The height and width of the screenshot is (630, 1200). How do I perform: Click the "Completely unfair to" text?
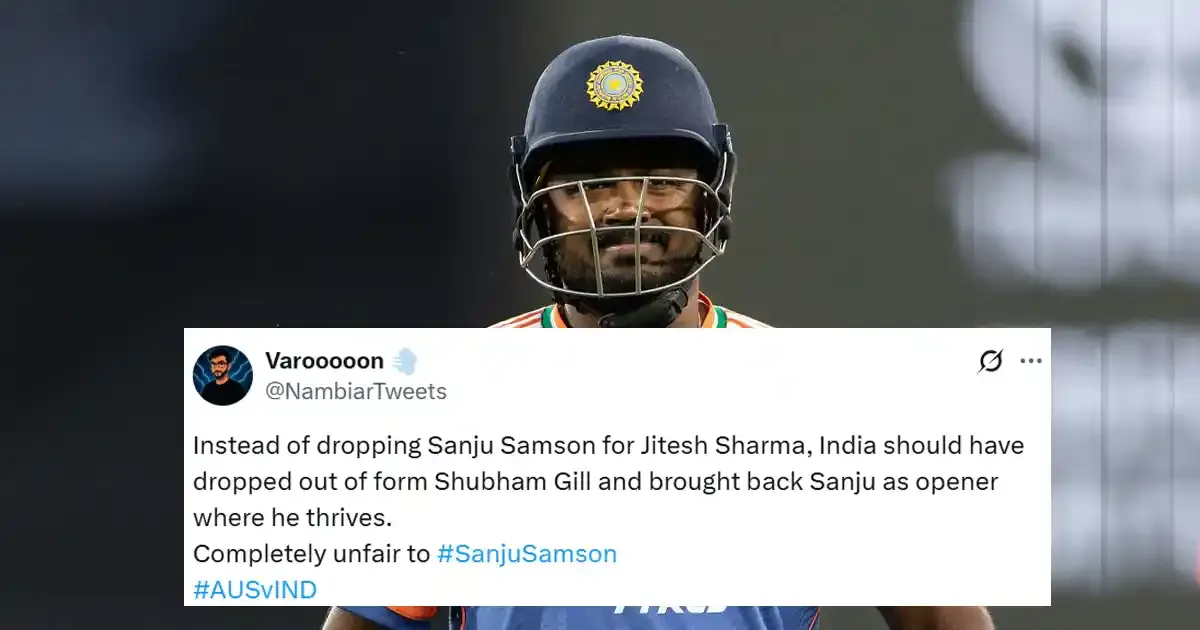[312, 553]
